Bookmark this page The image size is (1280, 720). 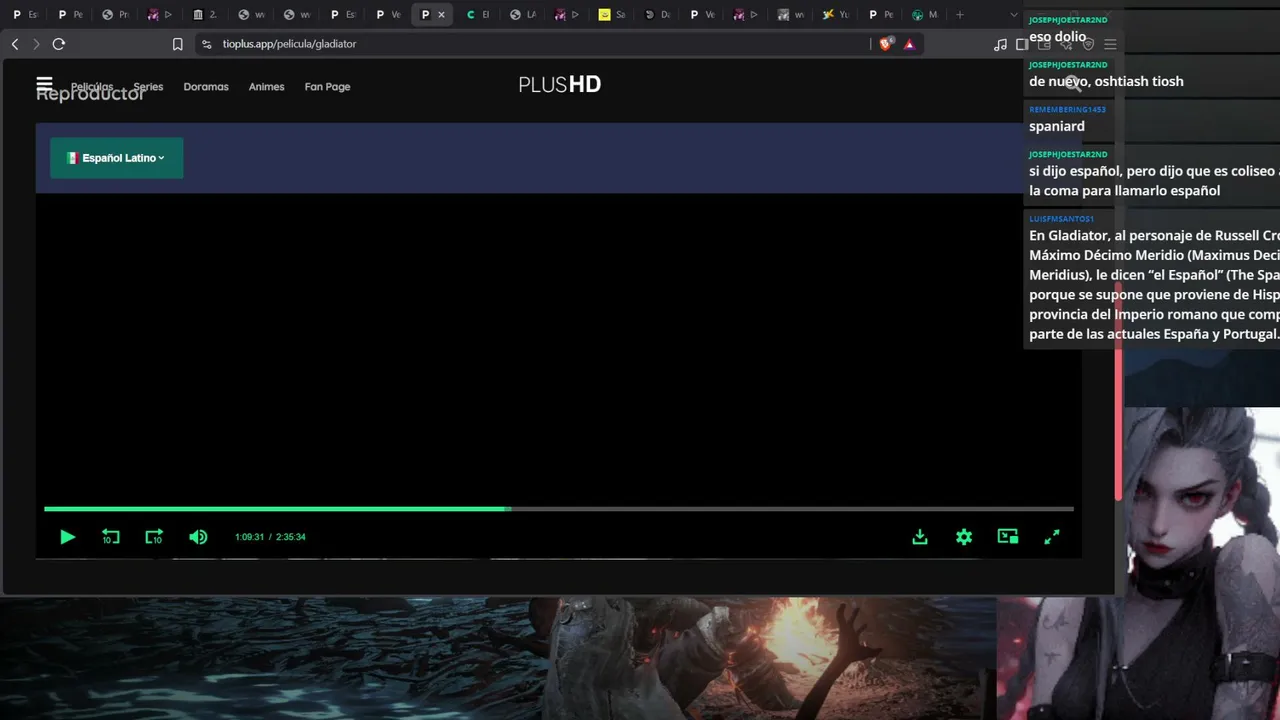[x=178, y=44]
